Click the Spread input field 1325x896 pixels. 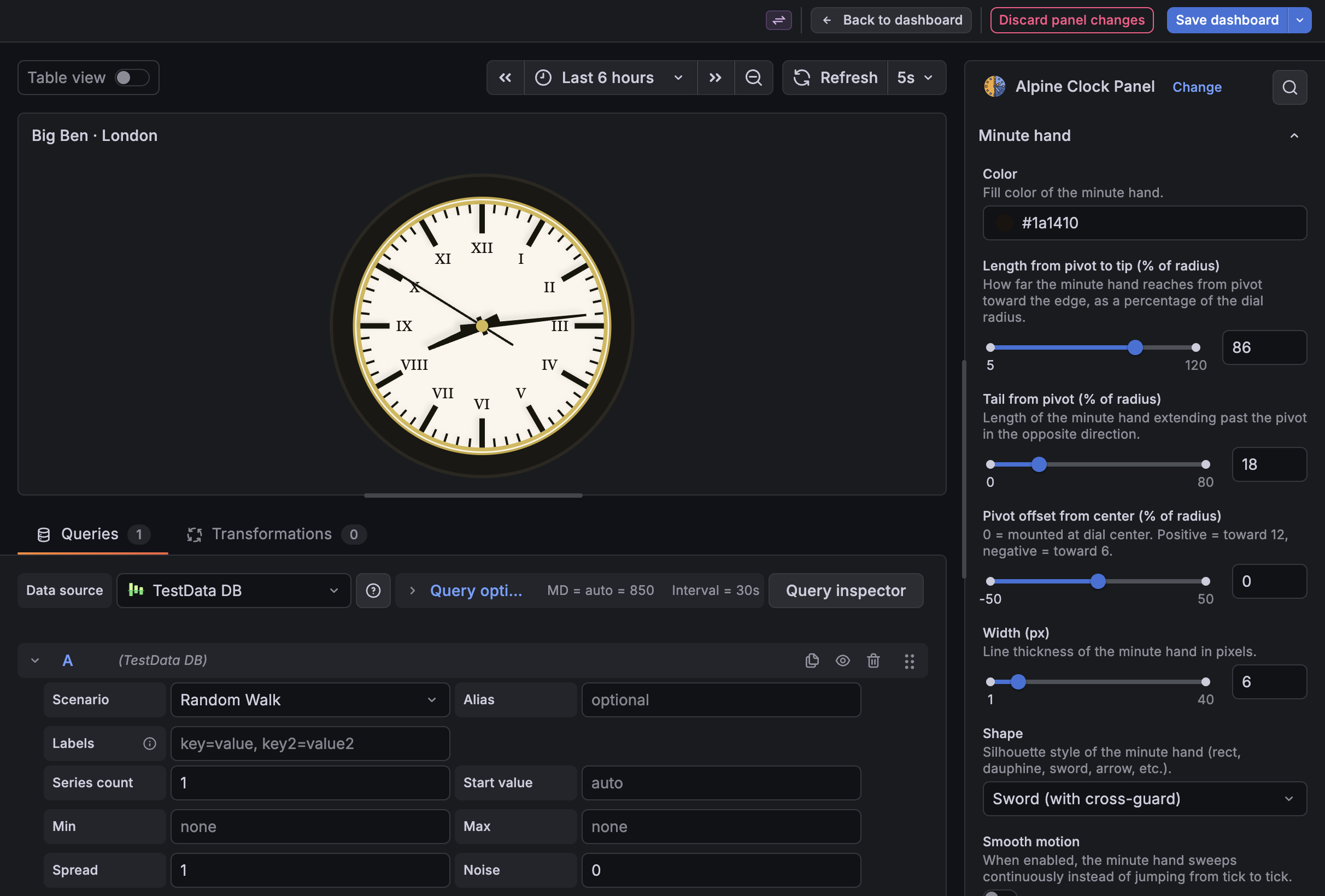[309, 870]
